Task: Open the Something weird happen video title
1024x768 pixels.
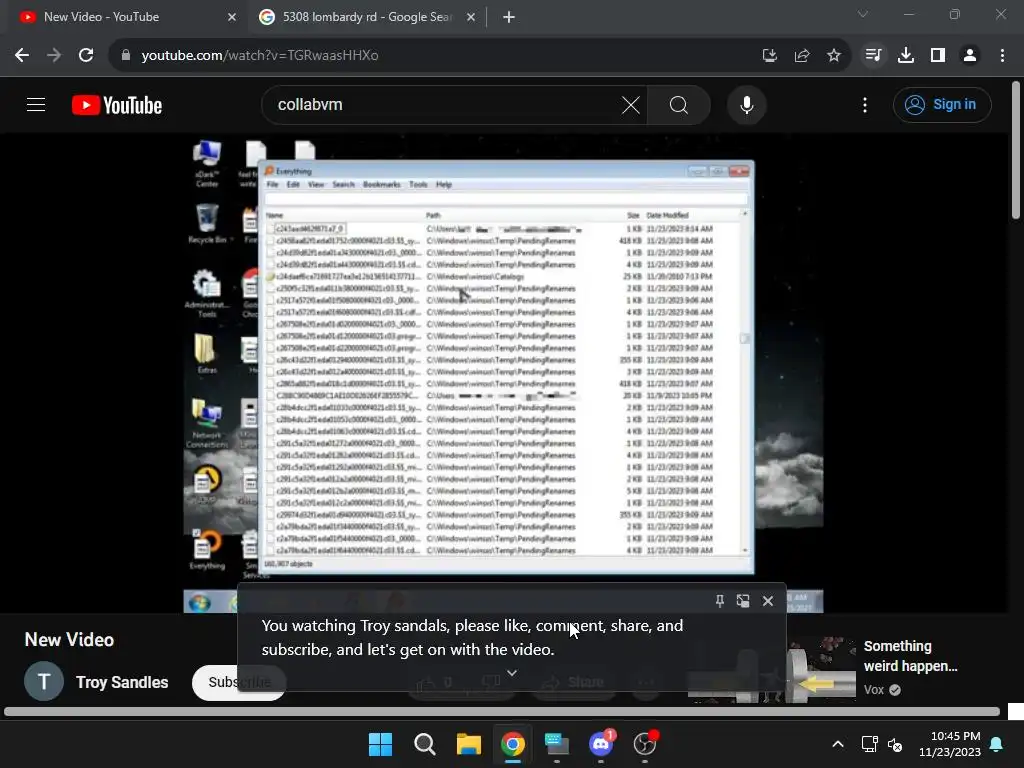Action: (x=910, y=656)
